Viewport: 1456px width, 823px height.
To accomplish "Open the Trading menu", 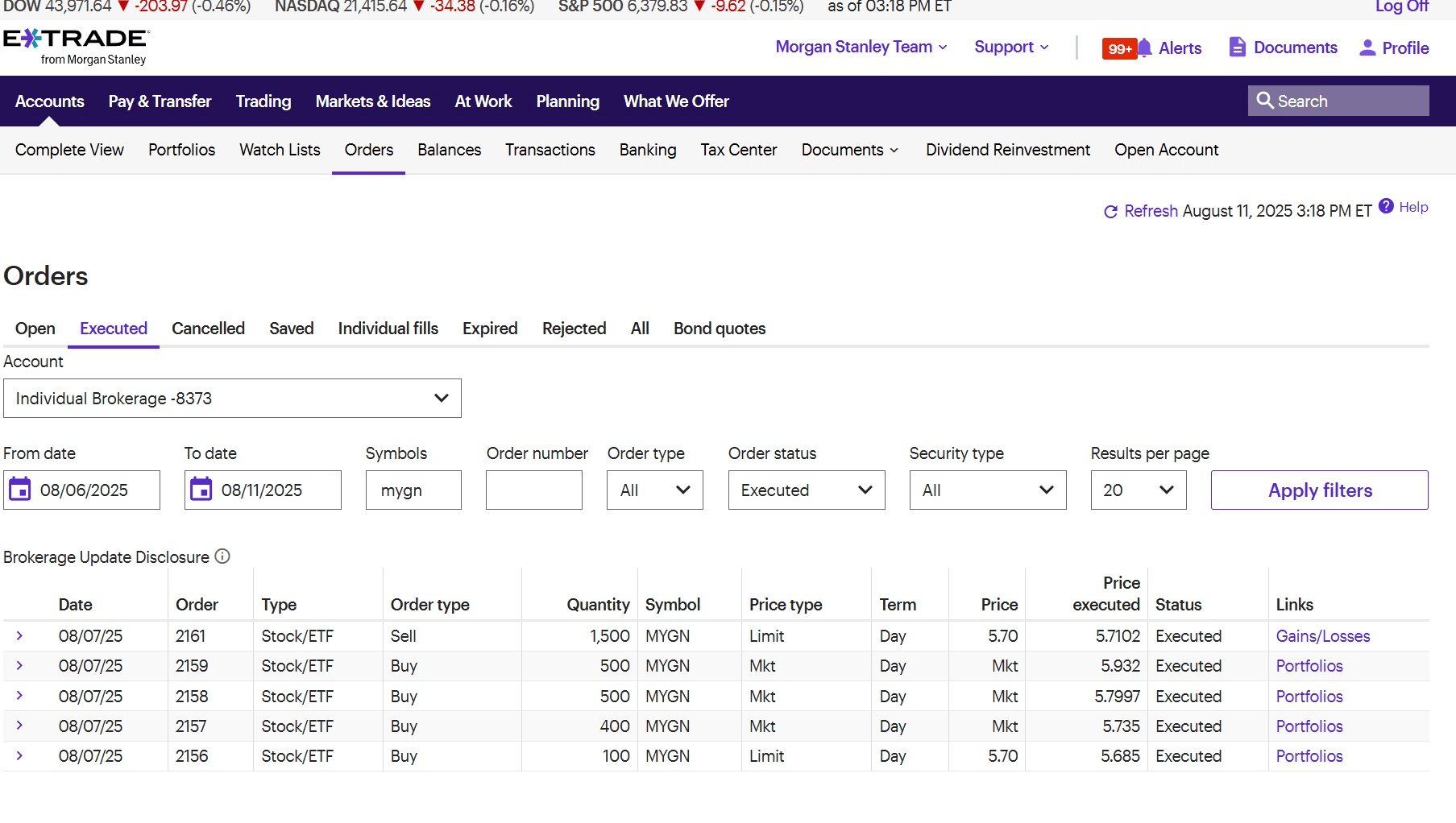I will point(263,101).
